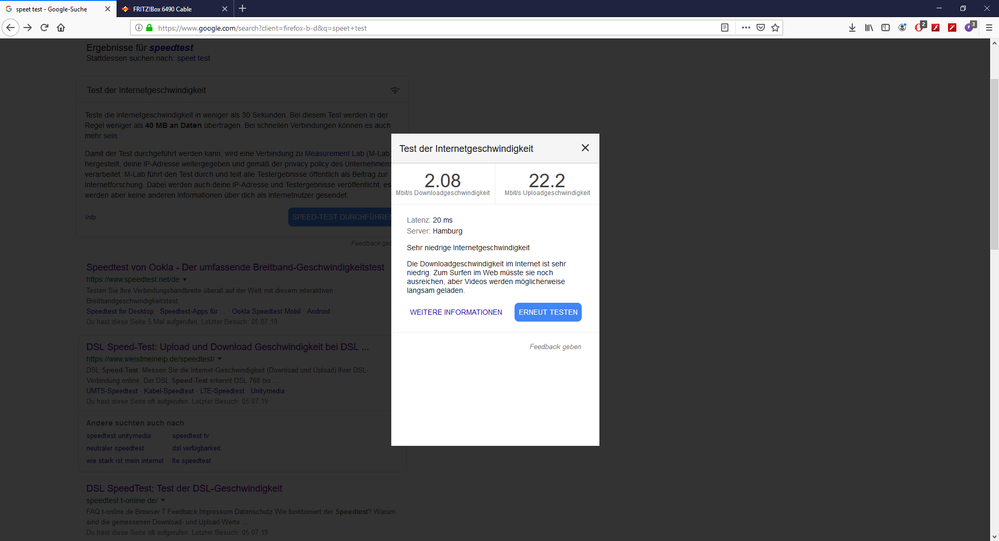Open a new tab with plus button

(x=242, y=9)
